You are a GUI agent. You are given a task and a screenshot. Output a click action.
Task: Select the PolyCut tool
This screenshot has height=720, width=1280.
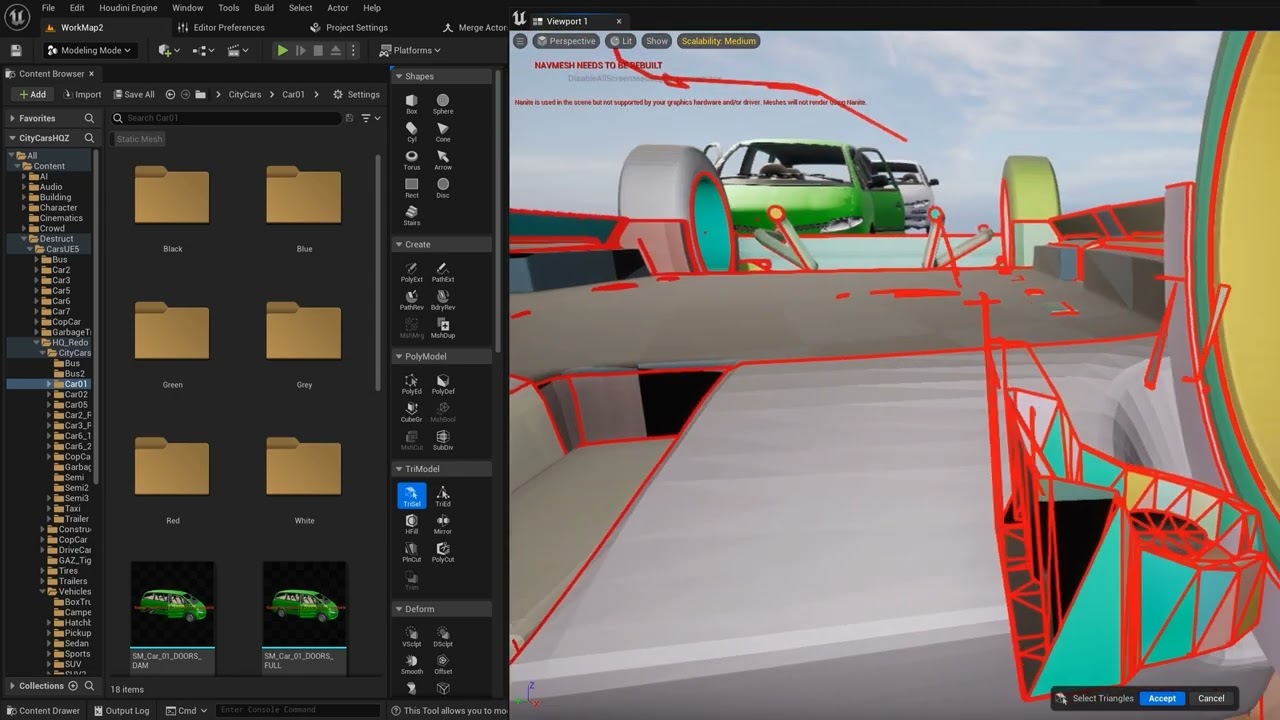click(x=443, y=552)
